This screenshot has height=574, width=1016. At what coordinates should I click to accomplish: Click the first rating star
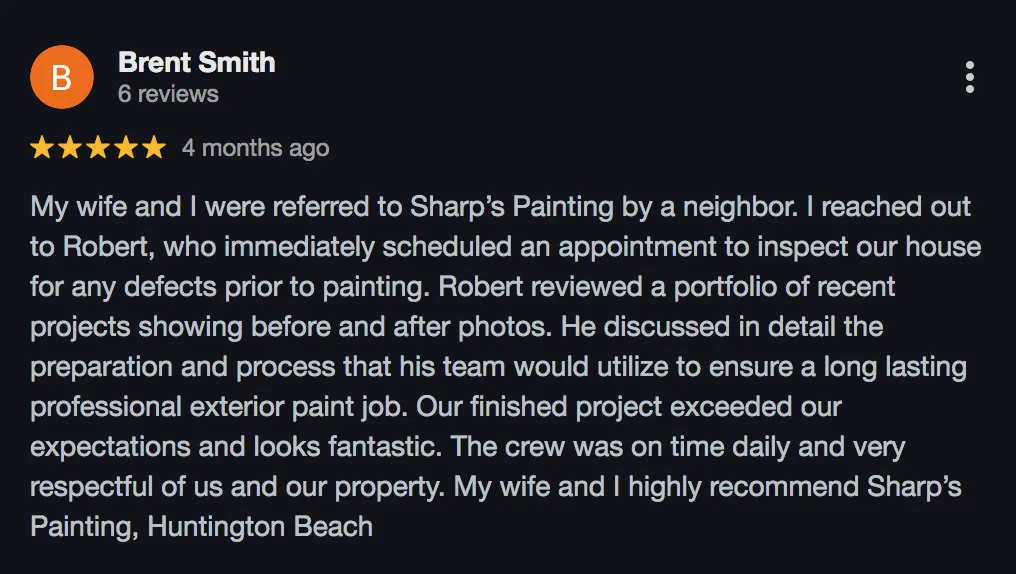pyautogui.click(x=42, y=148)
